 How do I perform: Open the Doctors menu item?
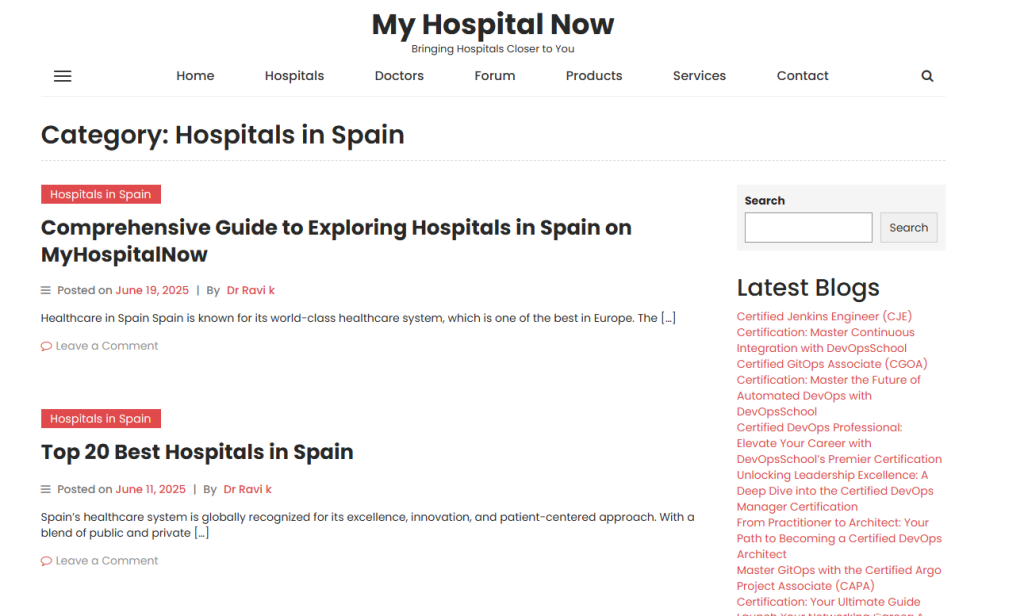click(399, 76)
